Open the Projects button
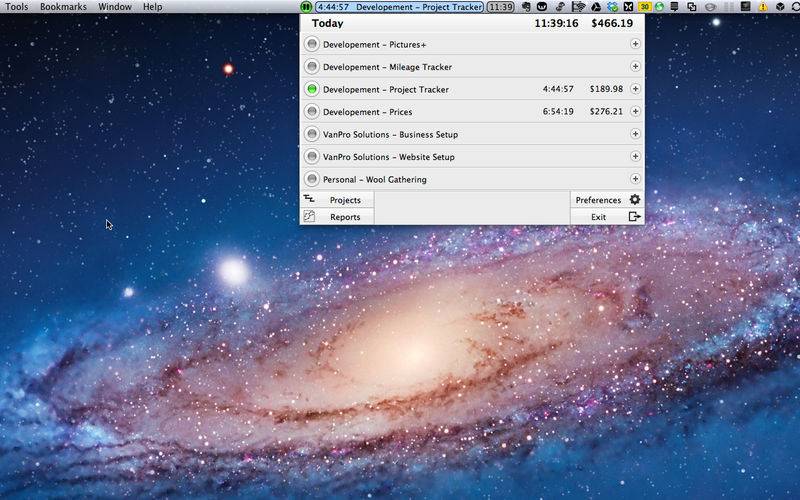Image resolution: width=800 pixels, height=500 pixels. [x=337, y=199]
